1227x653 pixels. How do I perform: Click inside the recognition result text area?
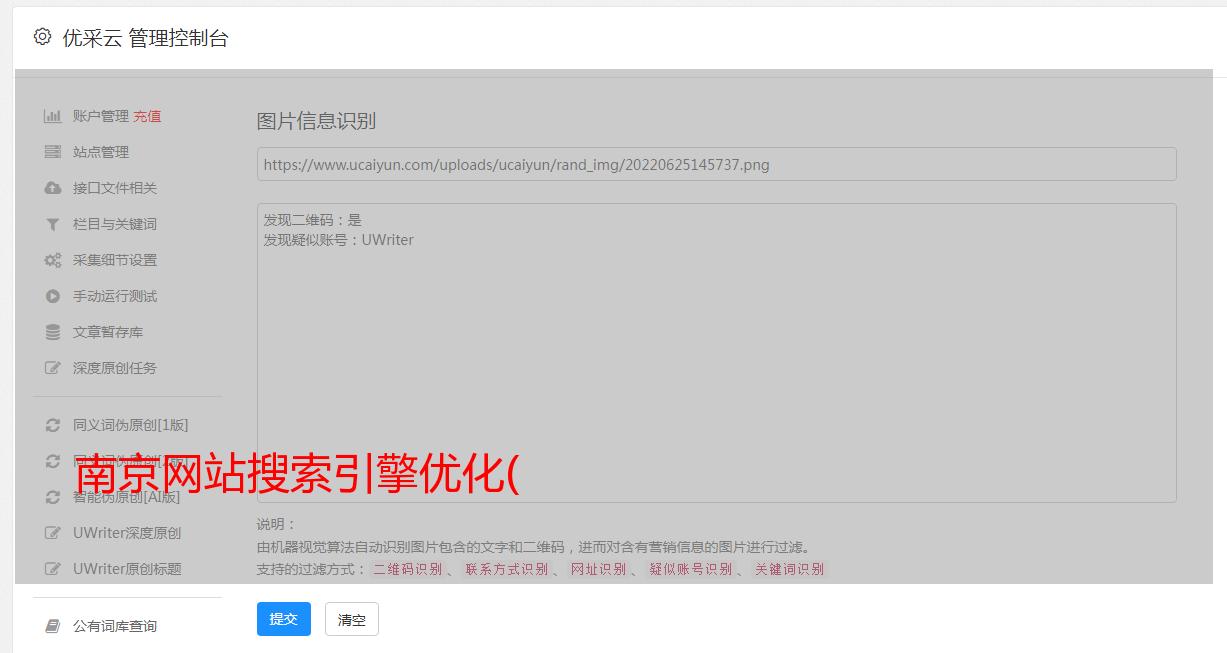point(716,353)
